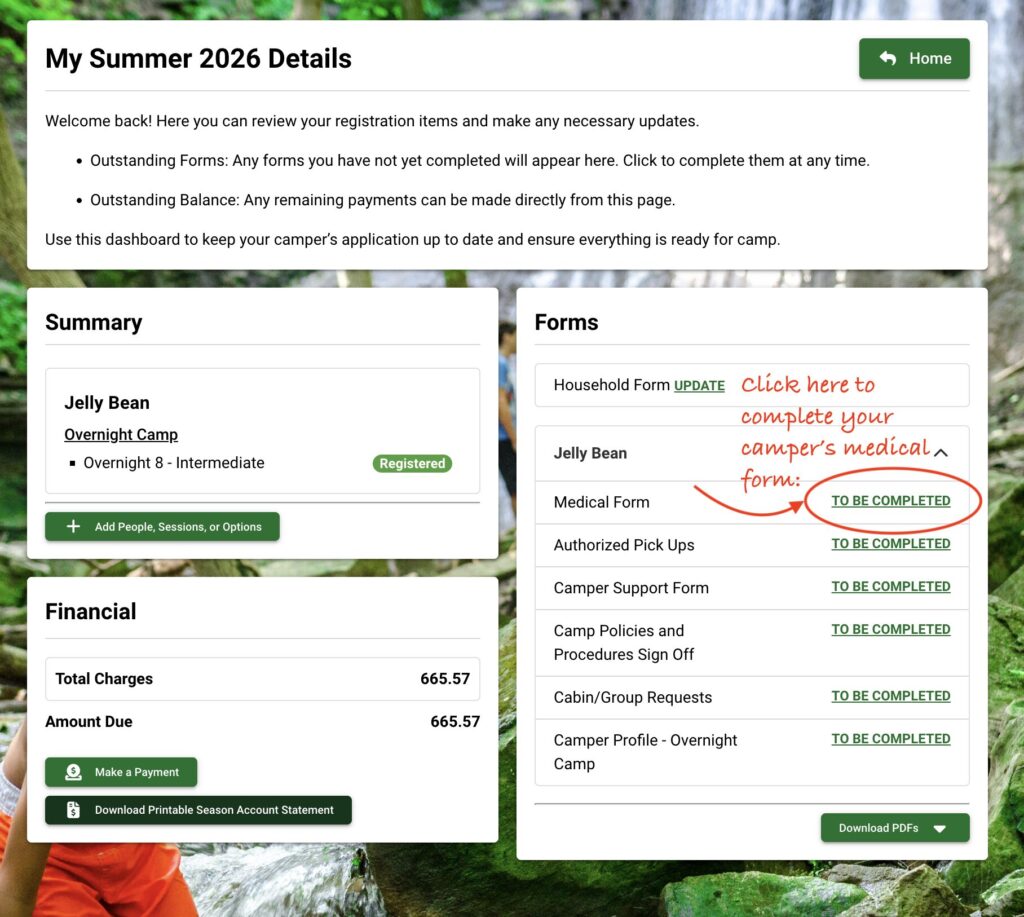
Task: Complete Camp Policies and Procedures Sign Off
Action: coord(891,630)
